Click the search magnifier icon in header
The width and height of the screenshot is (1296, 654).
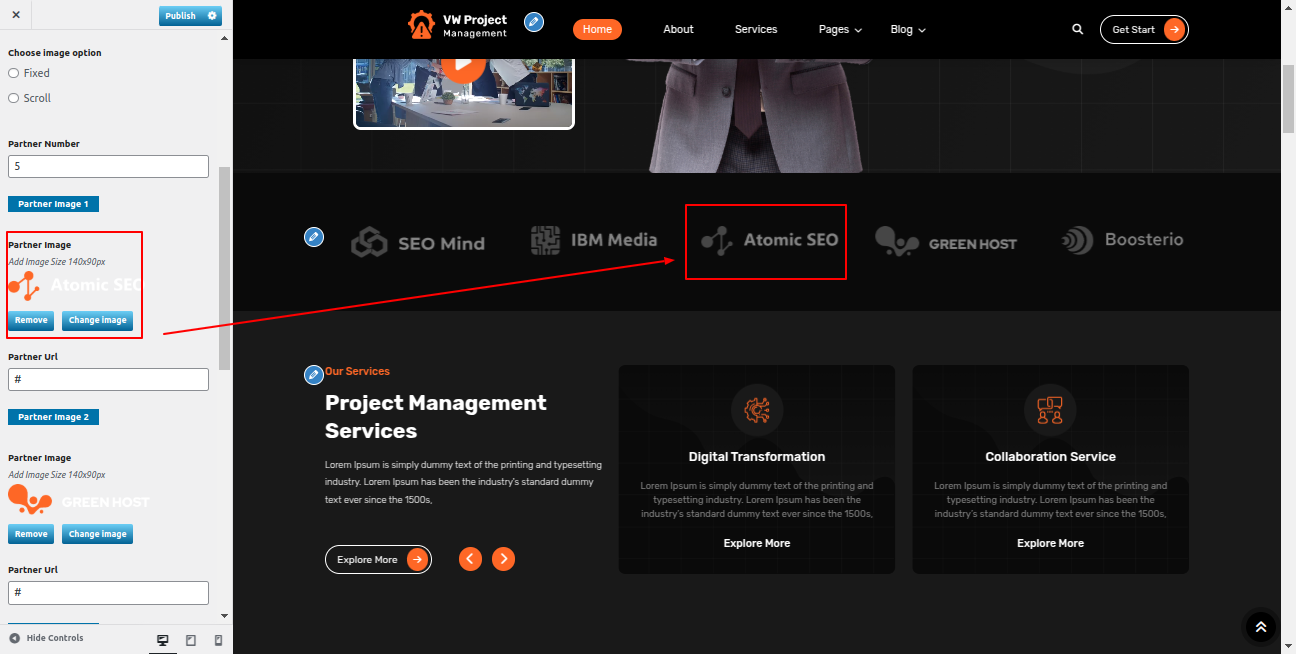[1077, 30]
